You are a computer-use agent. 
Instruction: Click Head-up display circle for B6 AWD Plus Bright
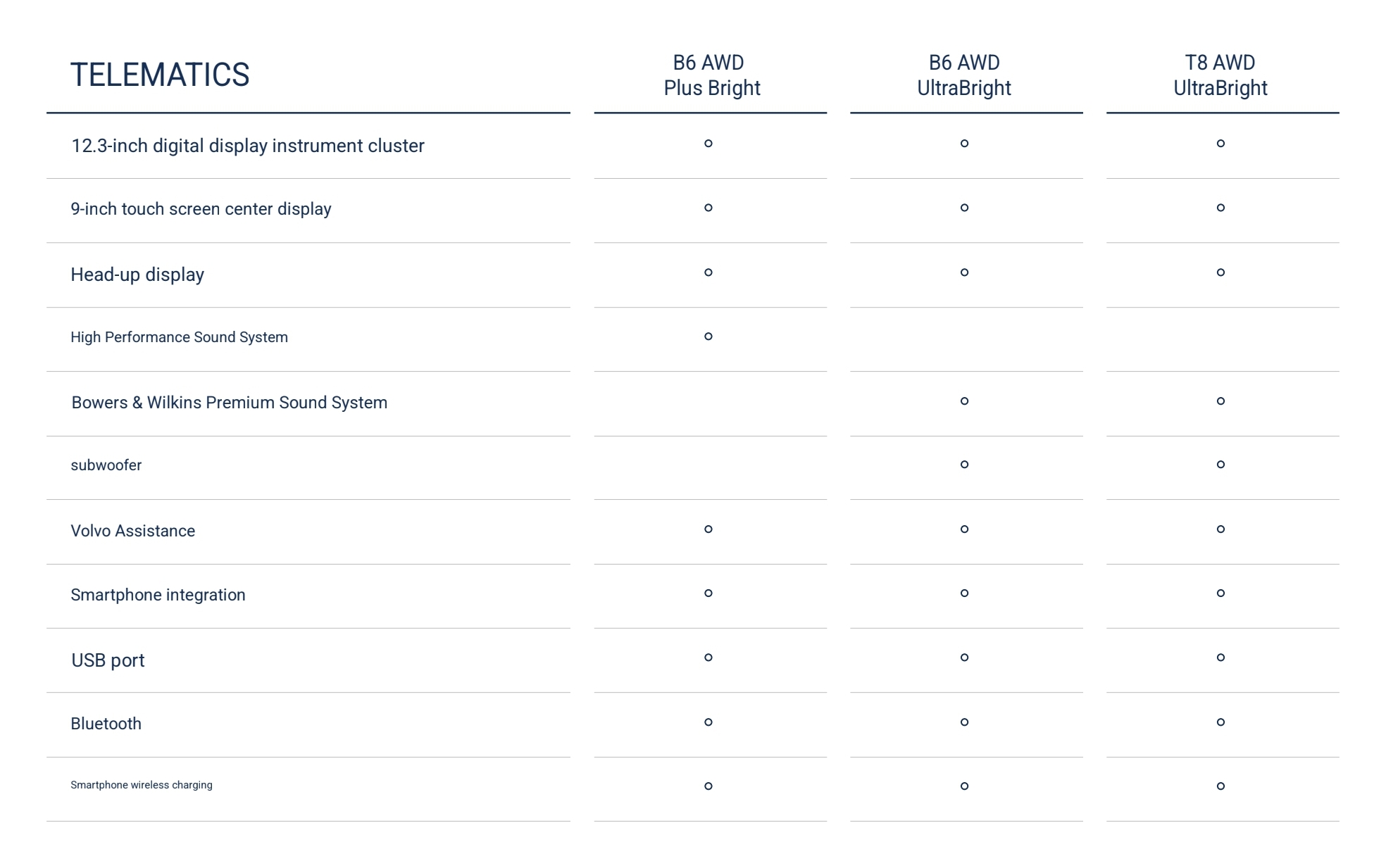point(708,272)
